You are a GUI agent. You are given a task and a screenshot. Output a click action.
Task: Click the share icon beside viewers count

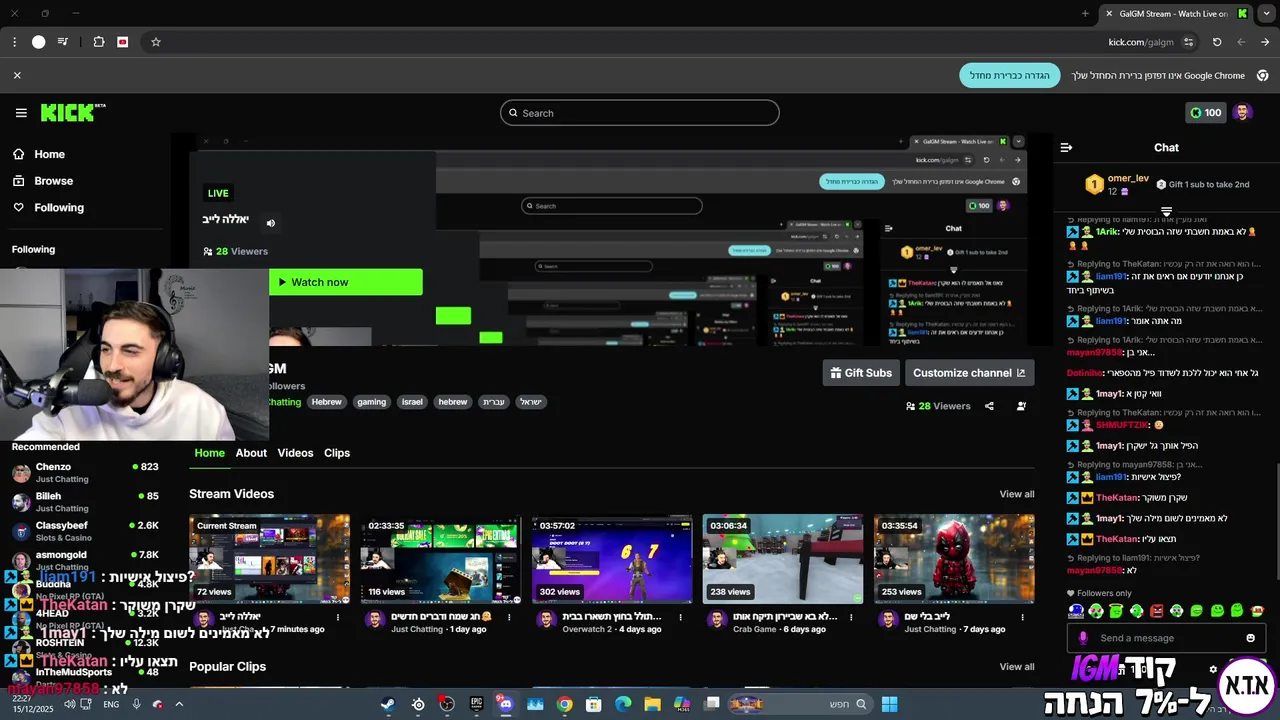tap(989, 406)
